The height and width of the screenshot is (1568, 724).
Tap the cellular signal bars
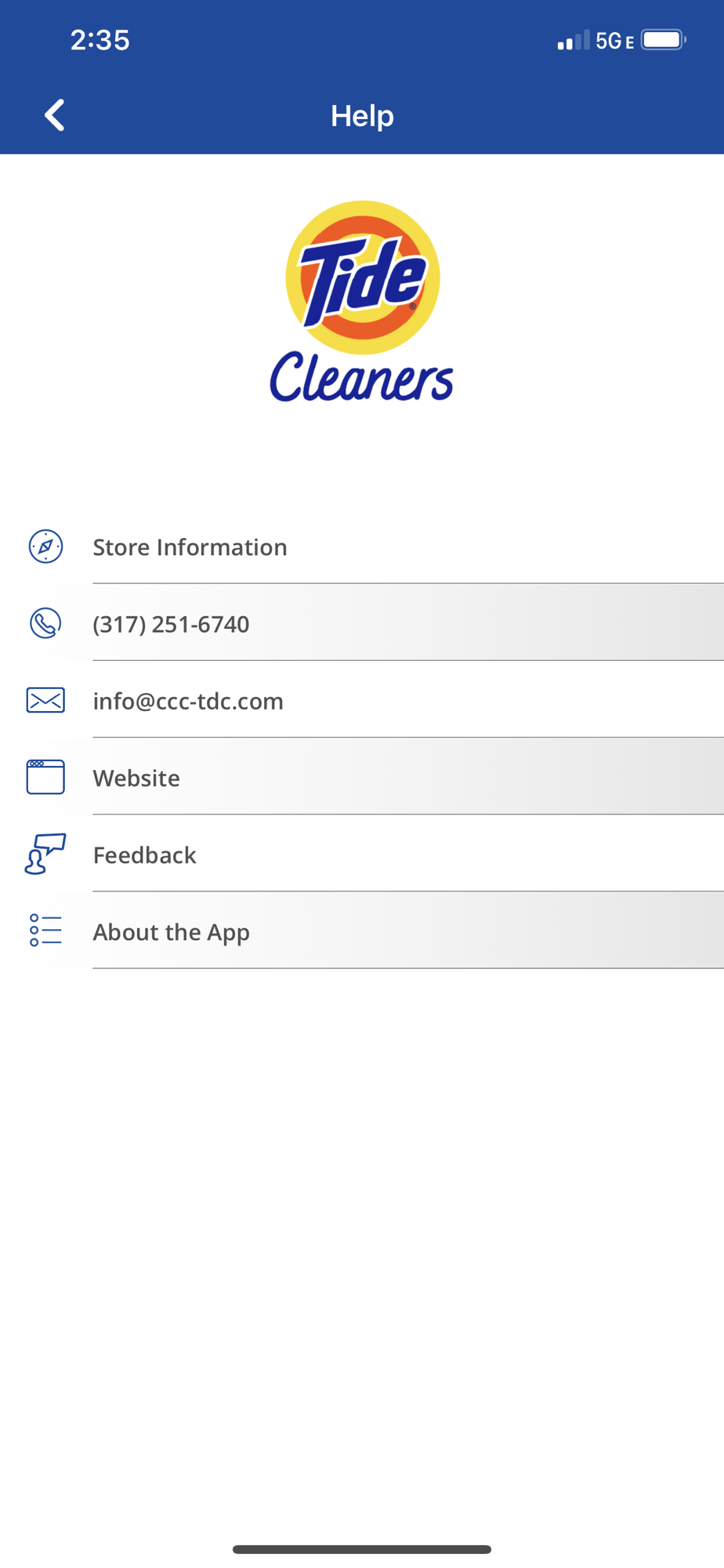(573, 41)
